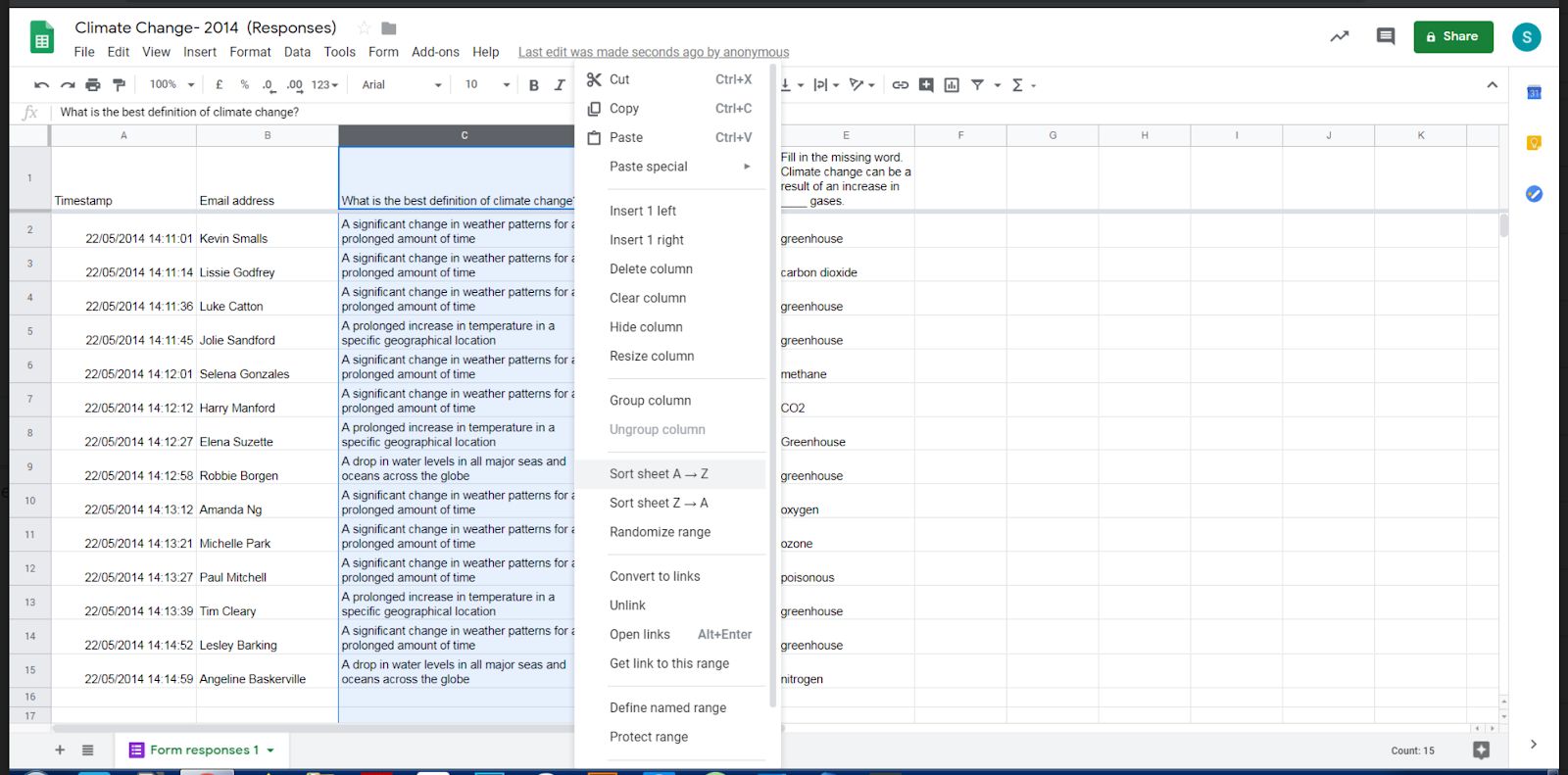Click the formula bar text

(179, 112)
